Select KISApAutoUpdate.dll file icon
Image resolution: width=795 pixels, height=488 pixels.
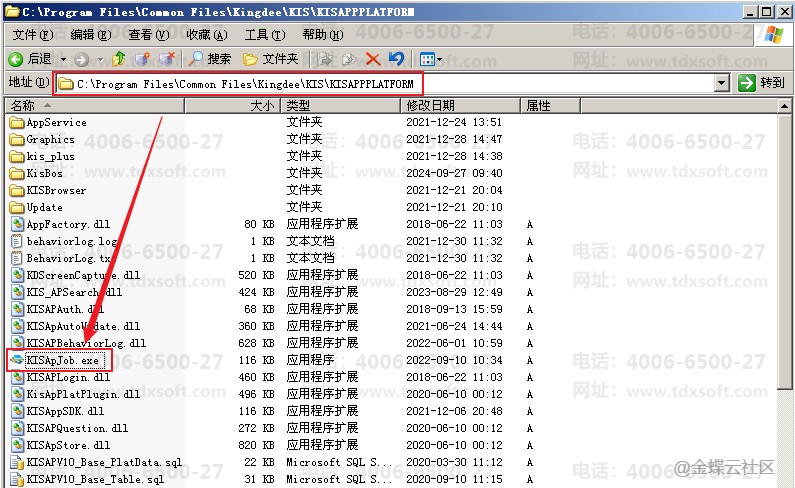click(18, 326)
